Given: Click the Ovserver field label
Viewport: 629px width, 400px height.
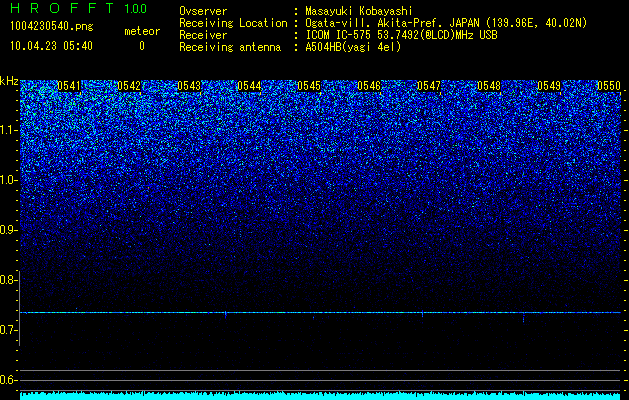Looking at the screenshot, I should 203,11.
